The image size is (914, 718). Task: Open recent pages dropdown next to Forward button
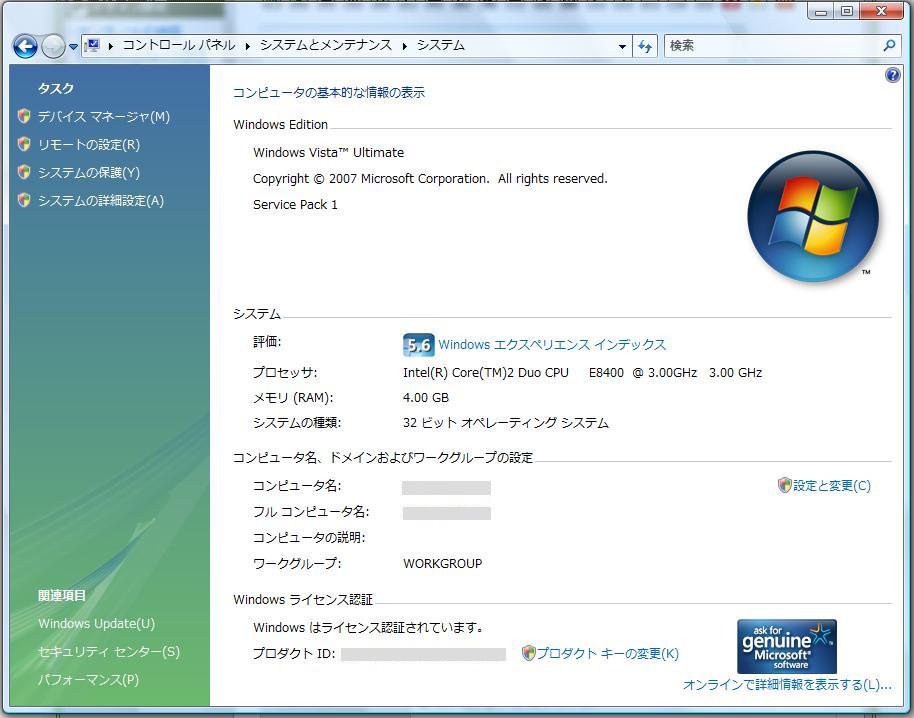tap(73, 47)
